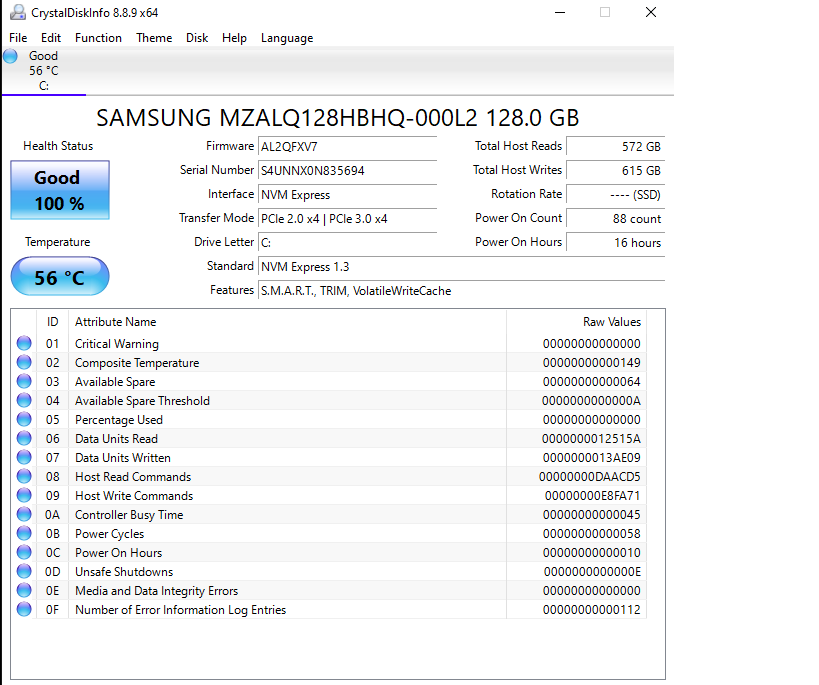Open the Function menu
Screen dimensions: 819x685
tap(98, 38)
